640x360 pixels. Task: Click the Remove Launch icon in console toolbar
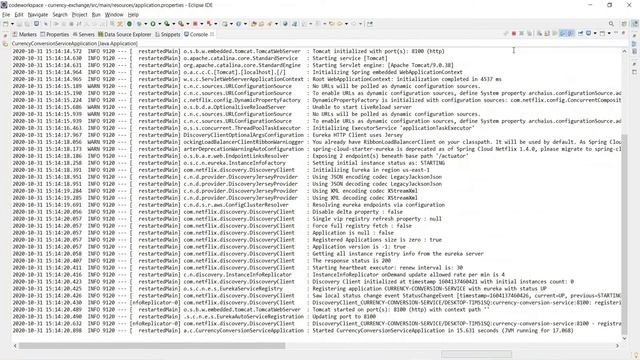point(521,33)
